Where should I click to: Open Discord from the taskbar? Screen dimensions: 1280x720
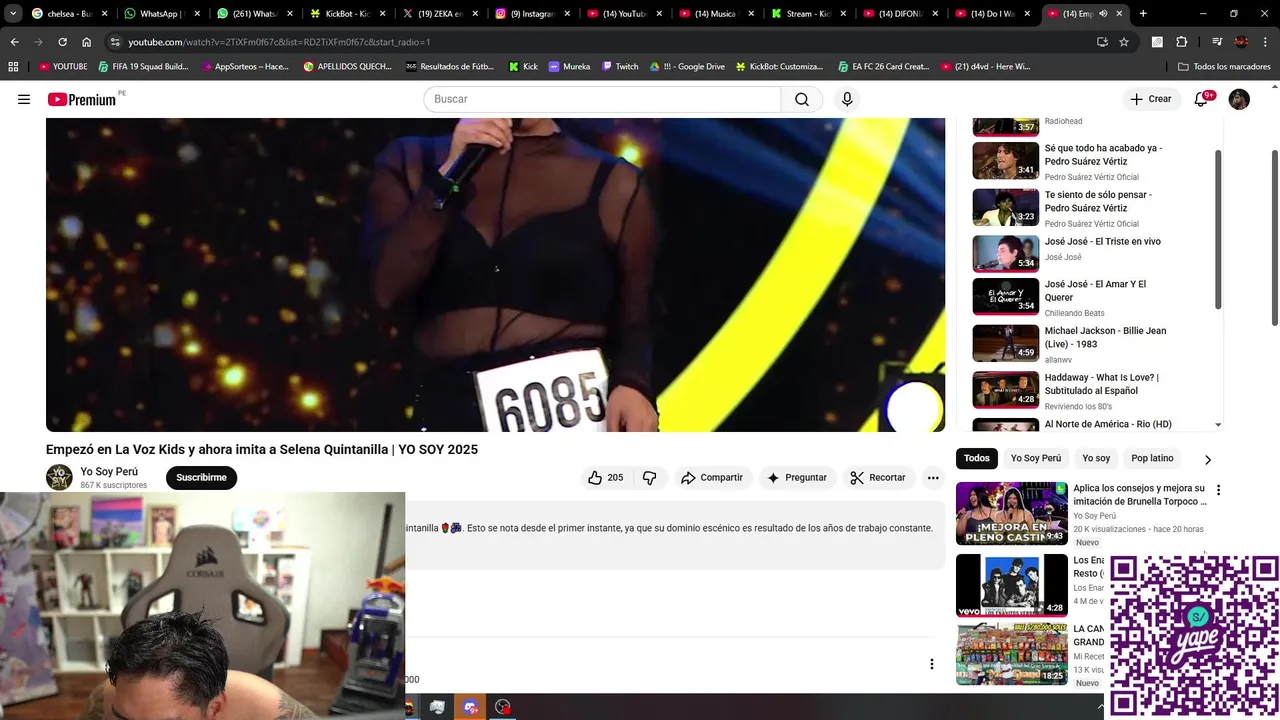point(470,707)
